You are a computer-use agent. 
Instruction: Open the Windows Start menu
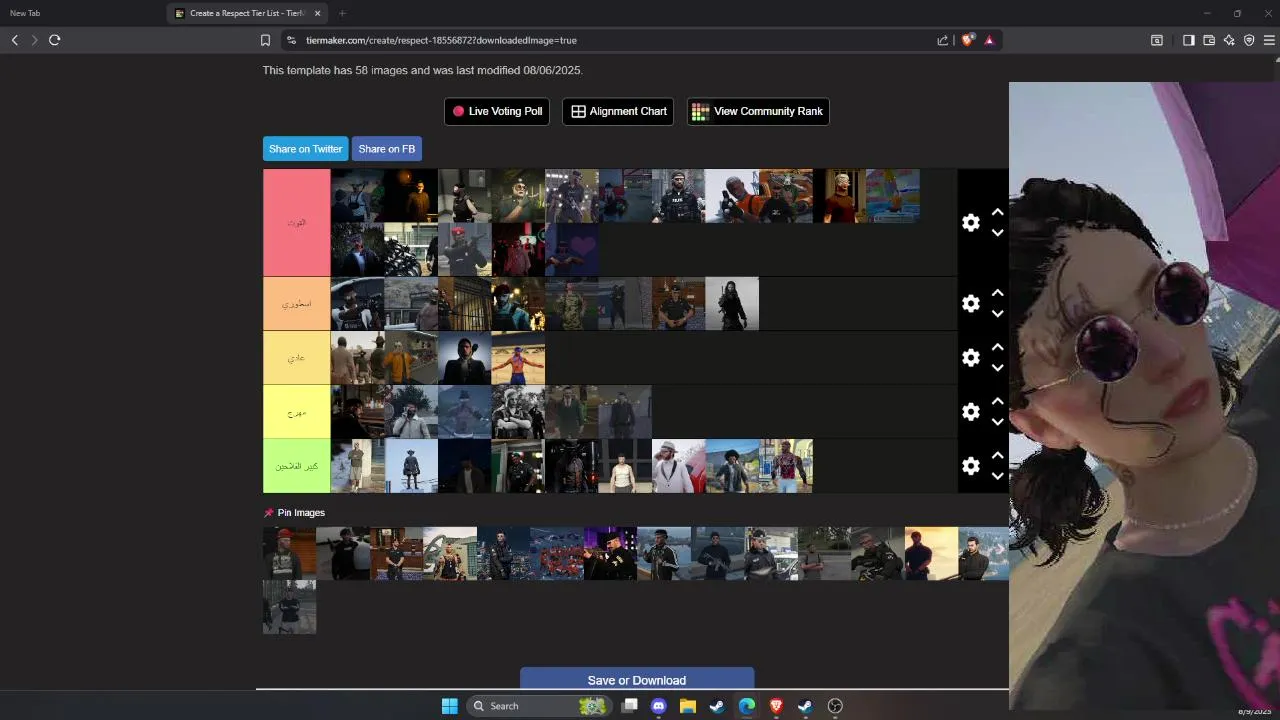pos(450,706)
